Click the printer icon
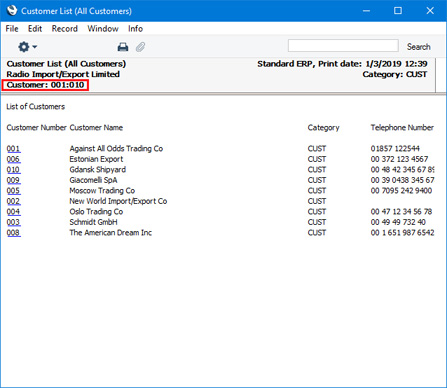 tap(123, 47)
